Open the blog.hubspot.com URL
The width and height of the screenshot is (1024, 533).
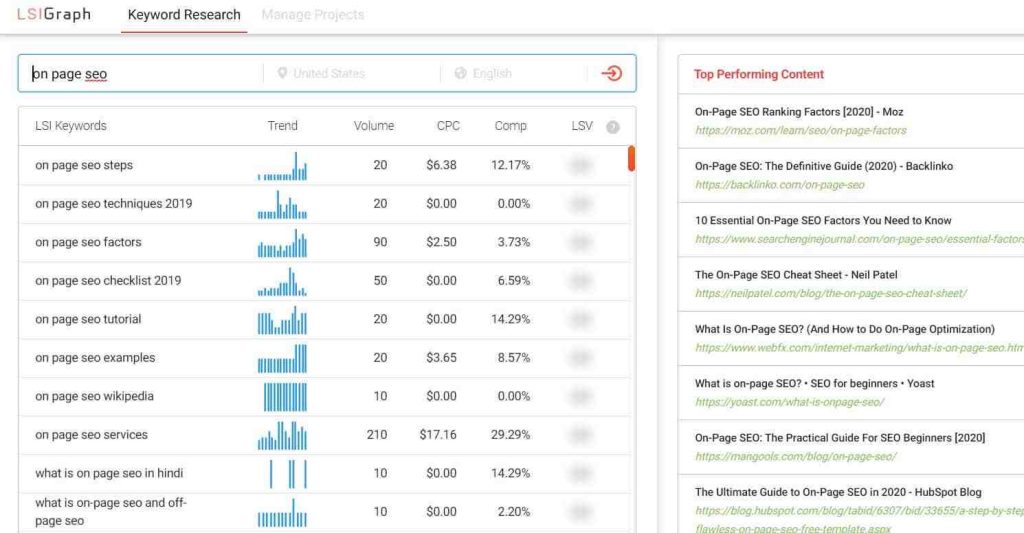pos(859,519)
